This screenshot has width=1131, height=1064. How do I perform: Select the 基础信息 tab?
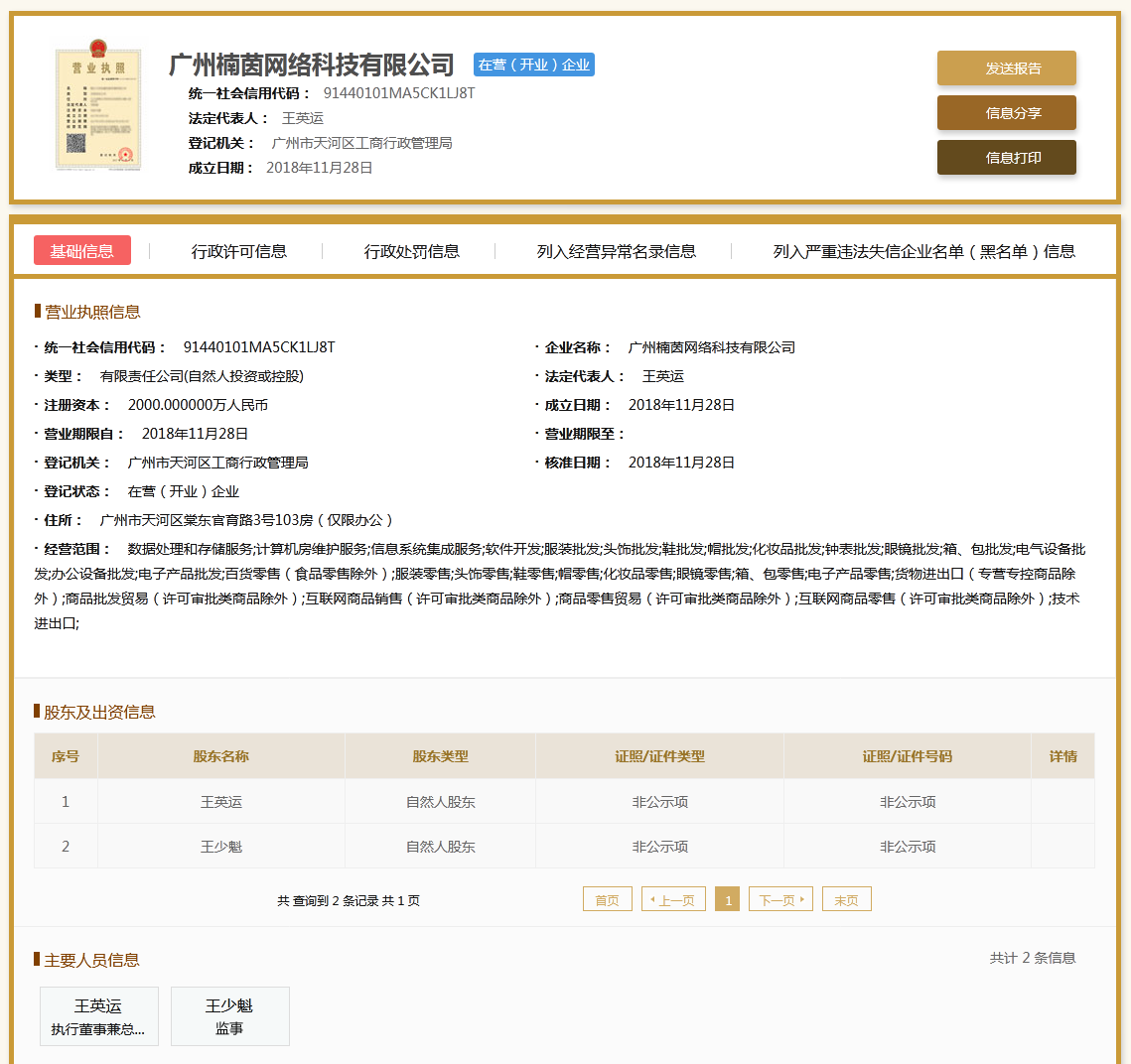coord(82,251)
